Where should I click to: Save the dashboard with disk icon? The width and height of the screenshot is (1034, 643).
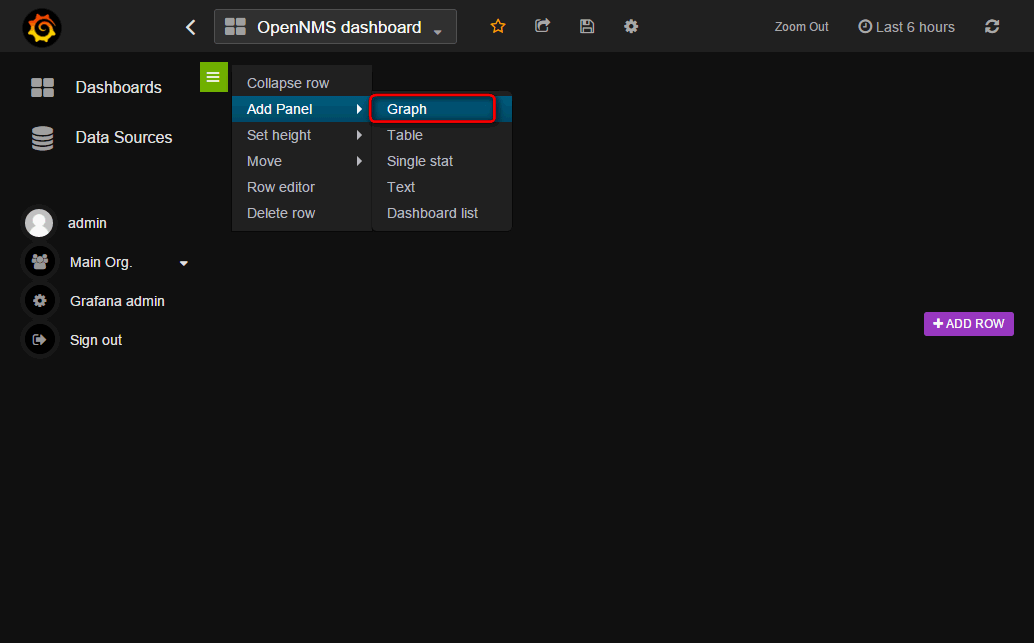pos(587,26)
